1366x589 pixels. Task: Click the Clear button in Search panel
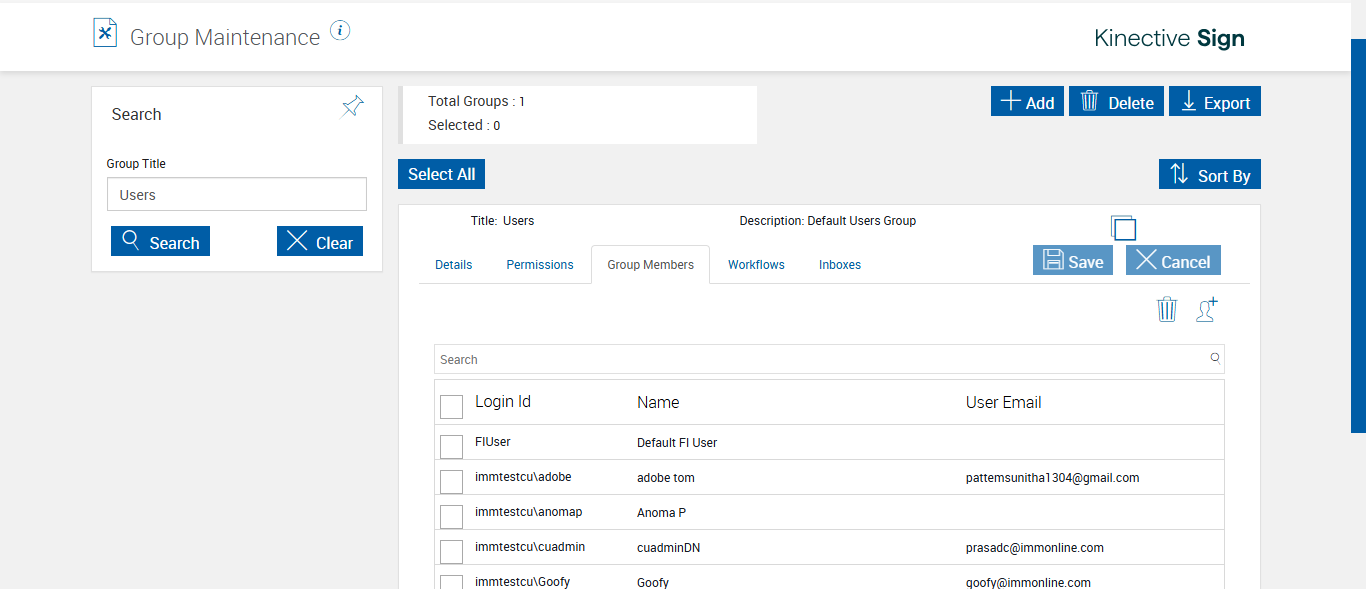coord(320,241)
